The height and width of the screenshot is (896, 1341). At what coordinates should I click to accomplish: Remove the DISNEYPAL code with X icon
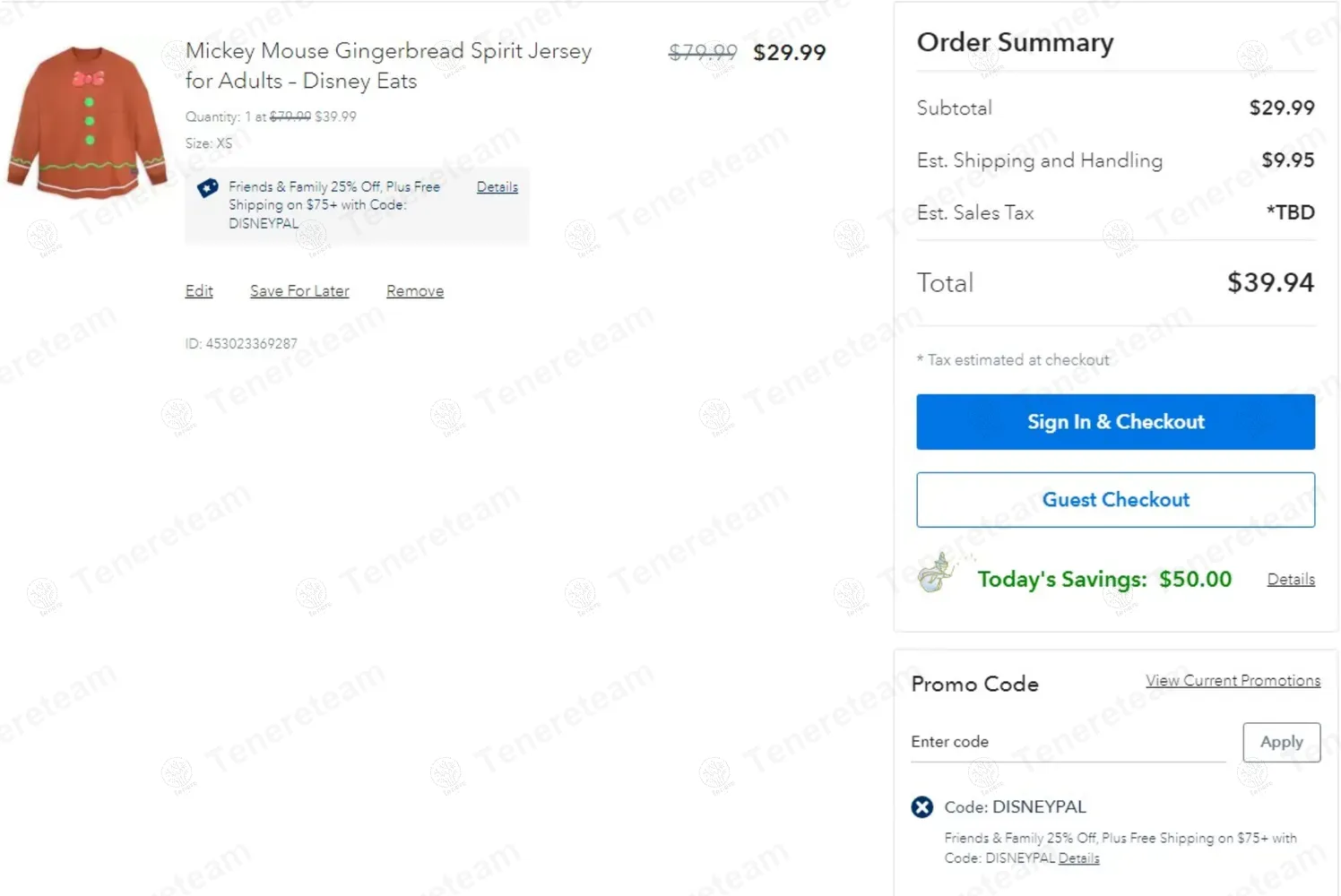(x=921, y=807)
